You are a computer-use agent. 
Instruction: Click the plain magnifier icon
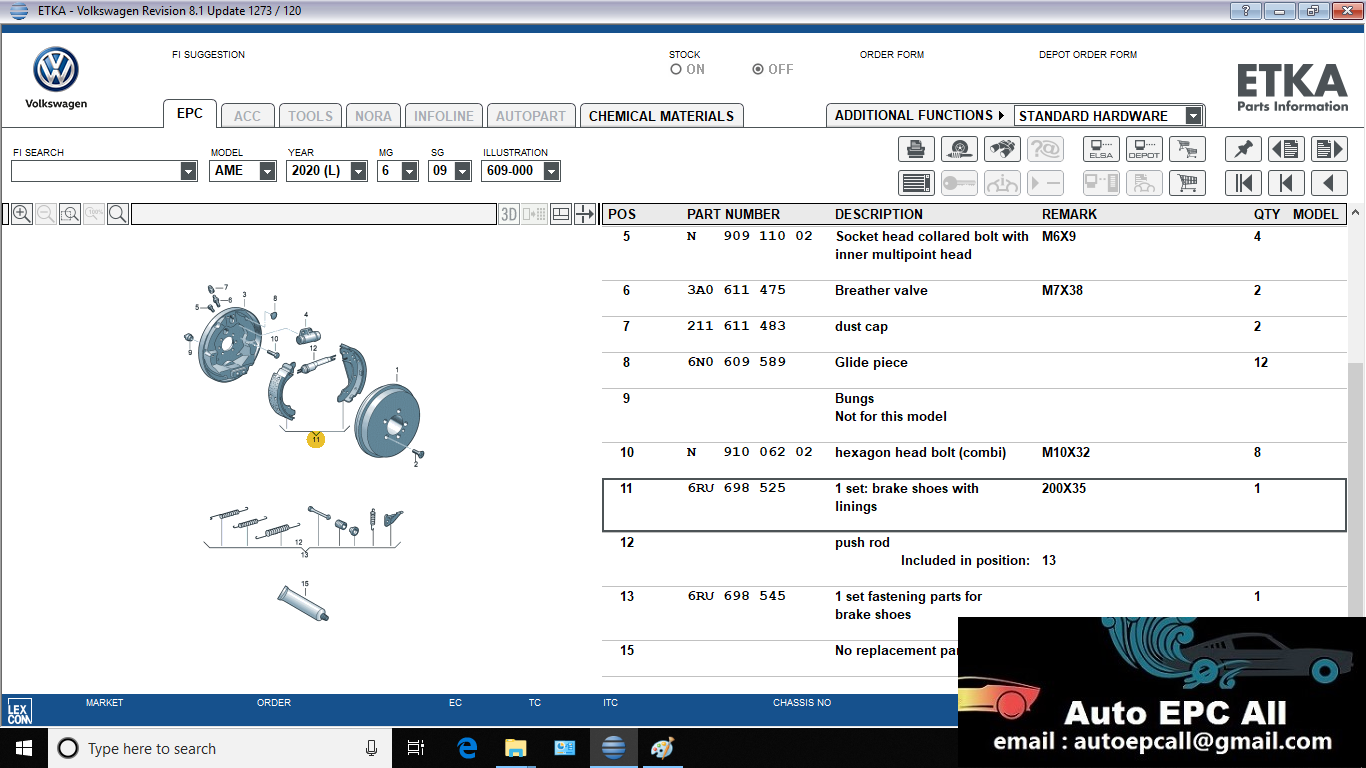coord(117,214)
